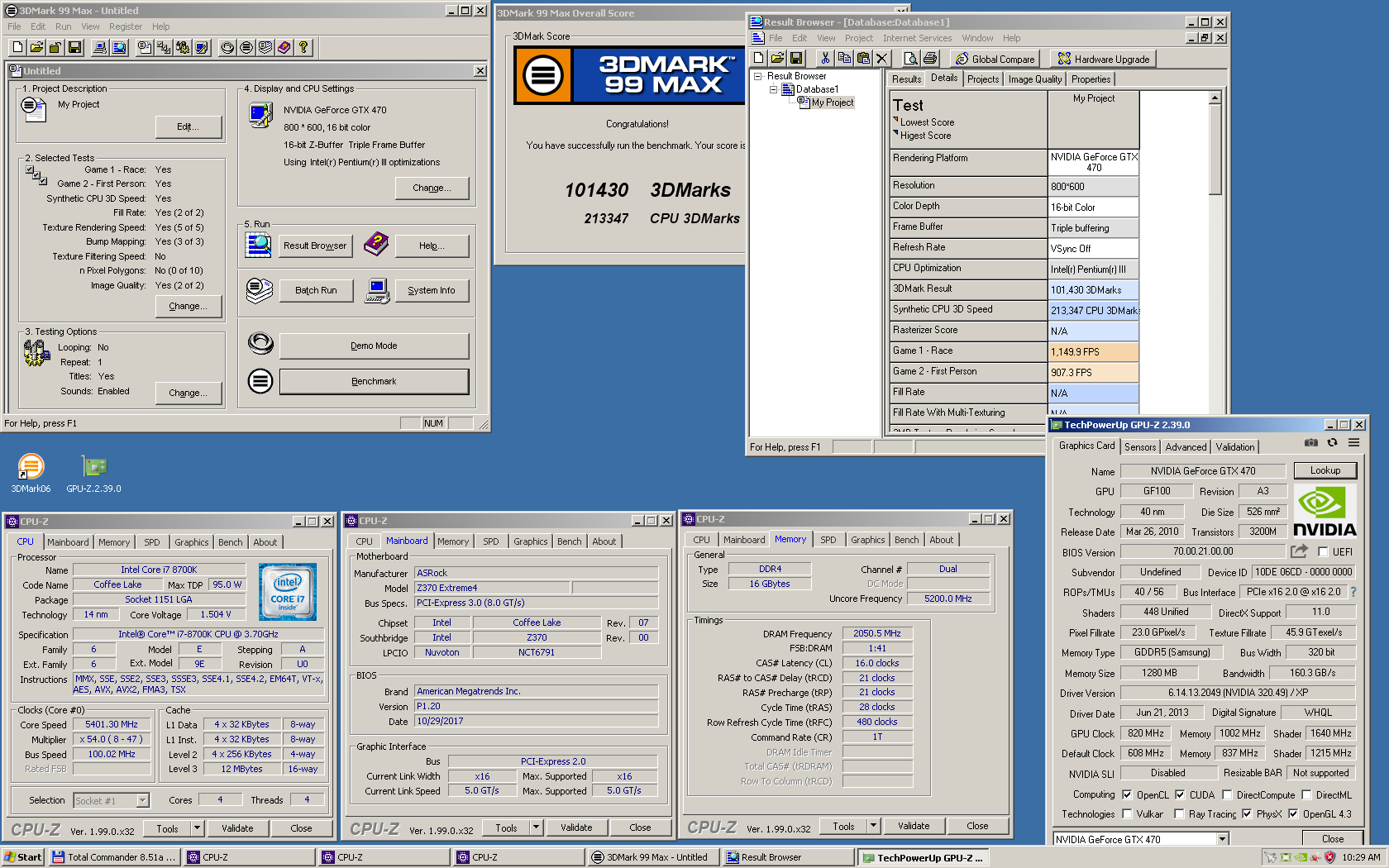Screen dimensions: 1389x868
Task: Click Copy icon in Result Browser toolbar
Action: point(844,59)
